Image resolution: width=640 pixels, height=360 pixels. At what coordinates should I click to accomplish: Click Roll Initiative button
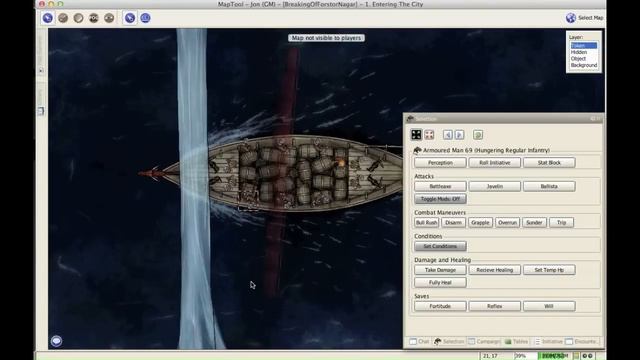495,162
